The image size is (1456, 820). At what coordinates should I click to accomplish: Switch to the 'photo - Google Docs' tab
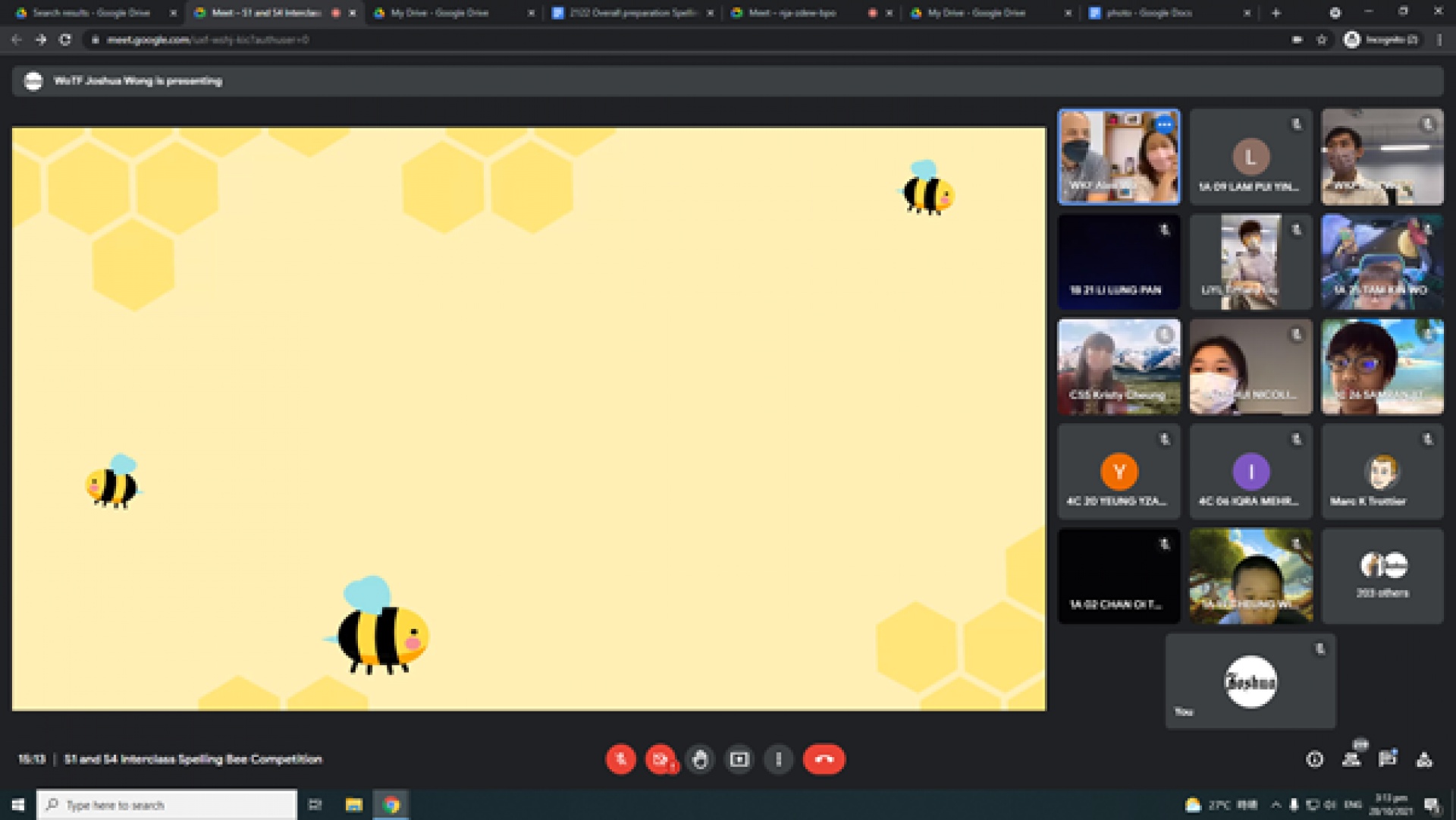pos(1149,13)
